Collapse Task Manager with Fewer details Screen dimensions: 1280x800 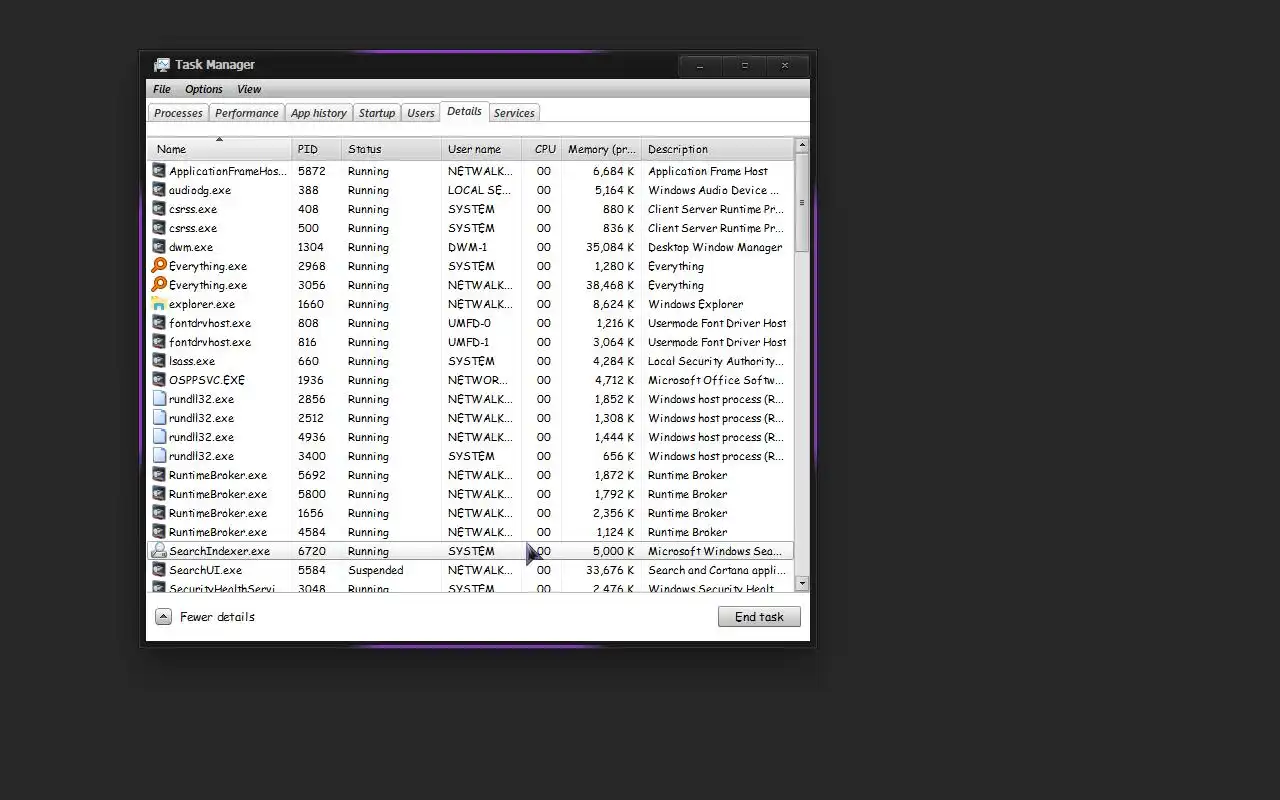click(x=205, y=617)
